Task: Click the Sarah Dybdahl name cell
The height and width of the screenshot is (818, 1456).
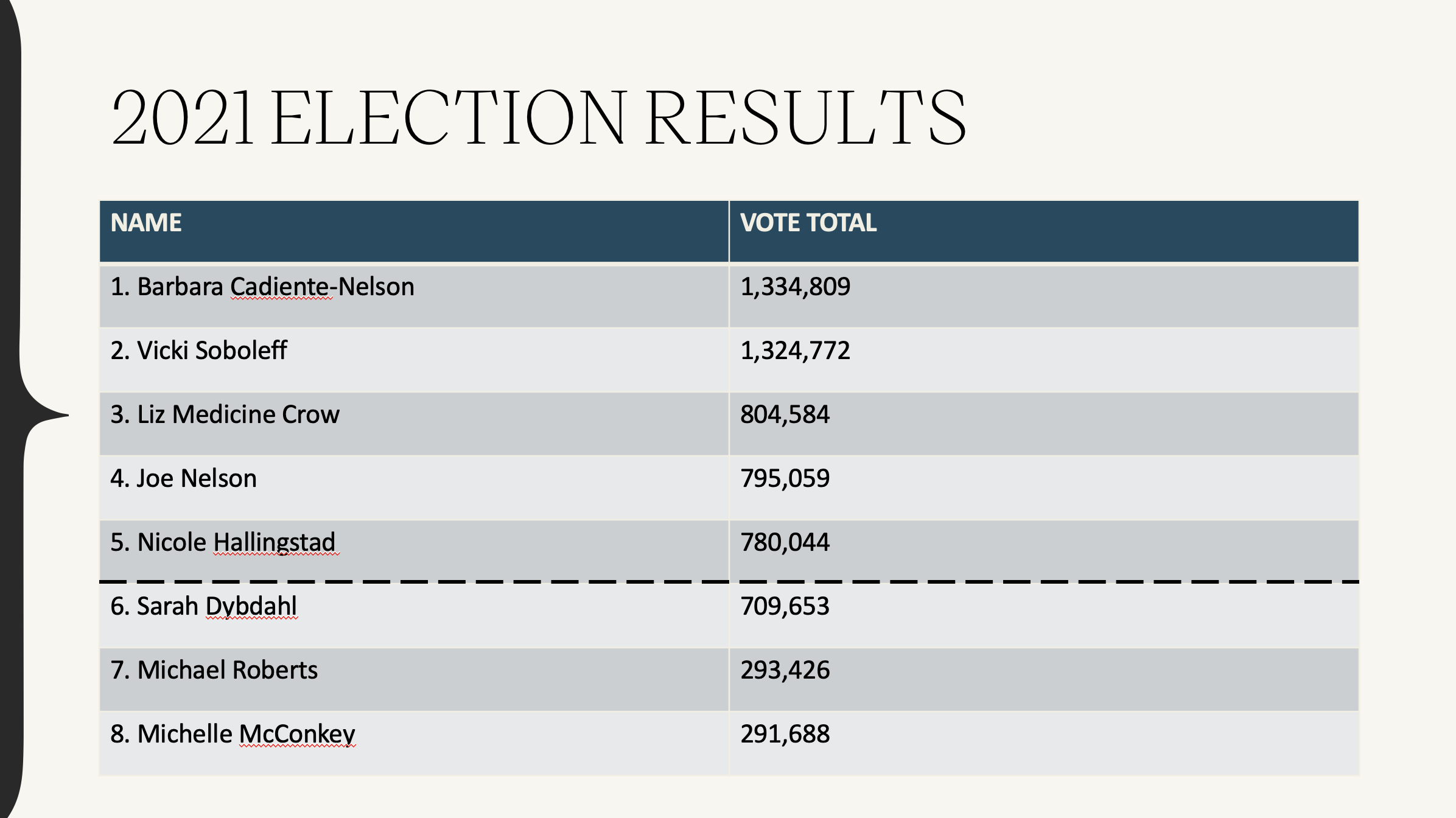Action: pos(203,606)
